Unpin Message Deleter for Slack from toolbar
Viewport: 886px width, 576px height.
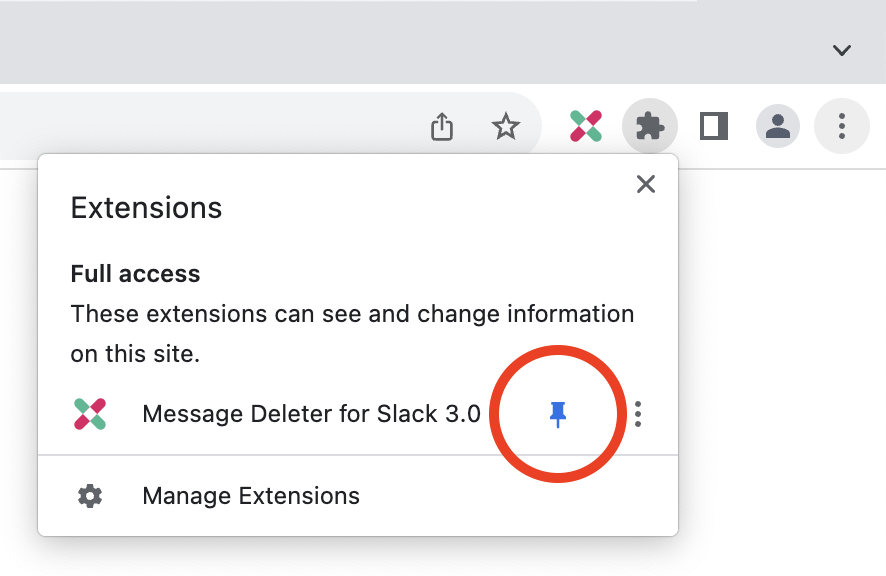(559, 413)
